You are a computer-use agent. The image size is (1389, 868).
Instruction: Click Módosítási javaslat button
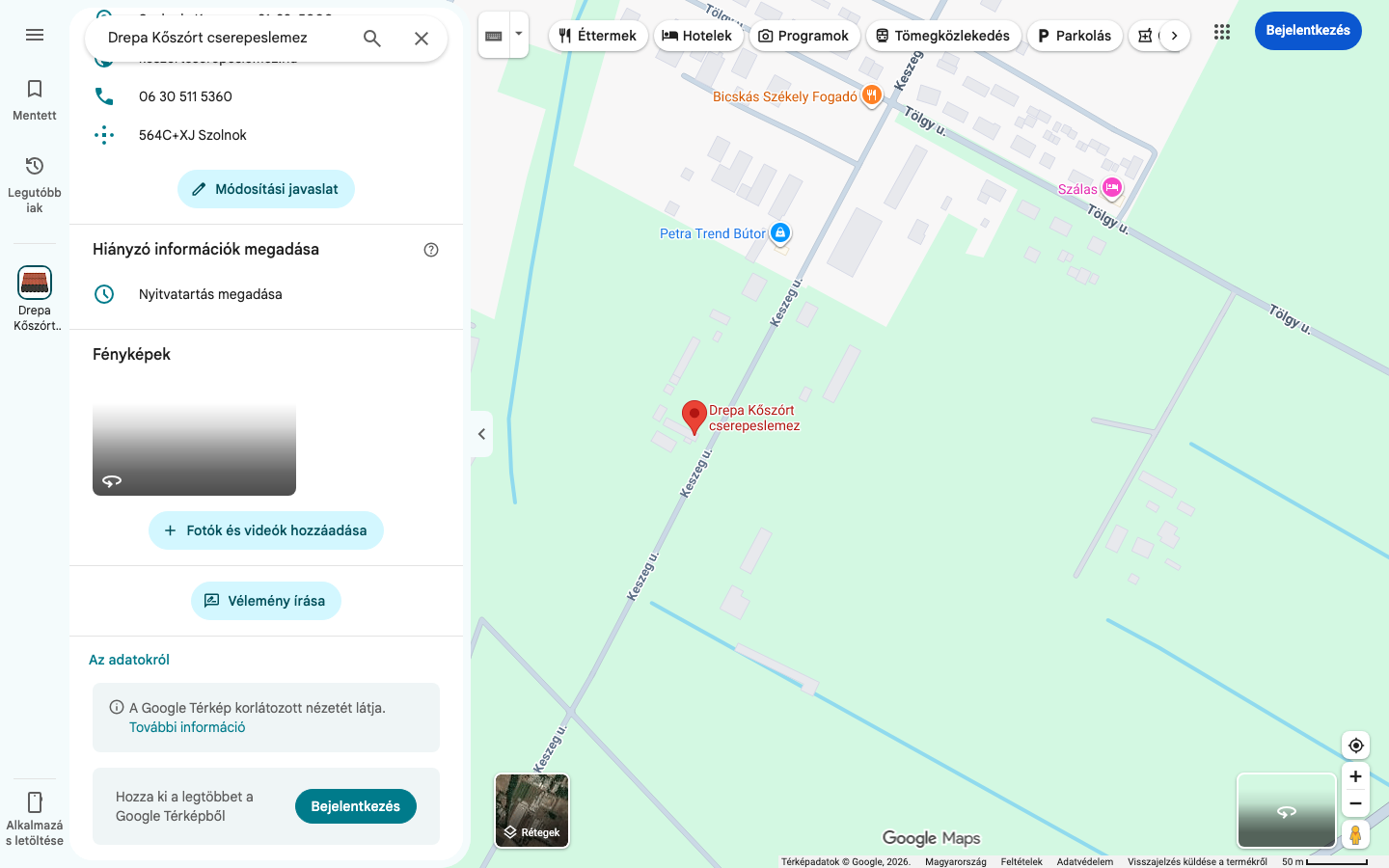(266, 189)
